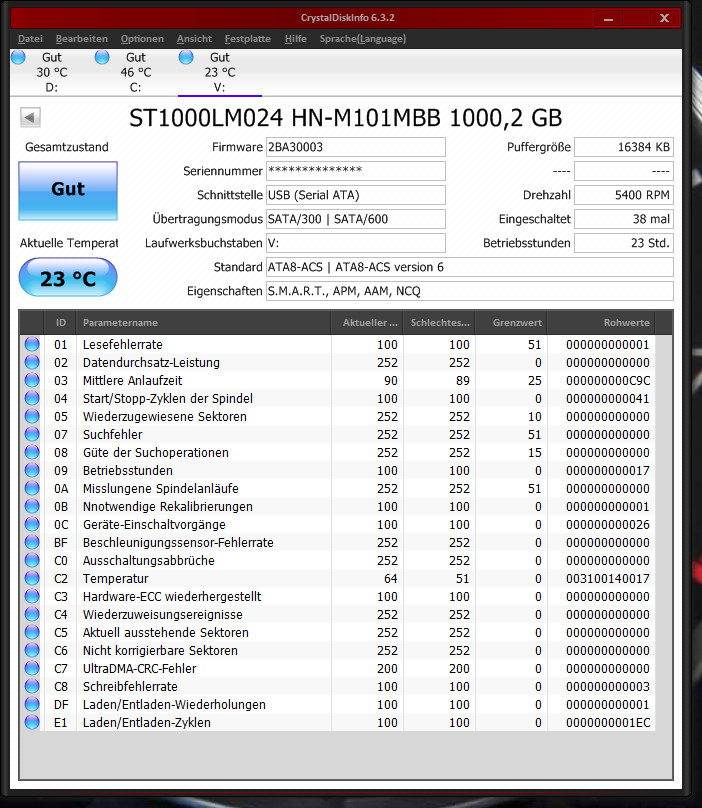Click the Schlechtes column header

coord(439,323)
